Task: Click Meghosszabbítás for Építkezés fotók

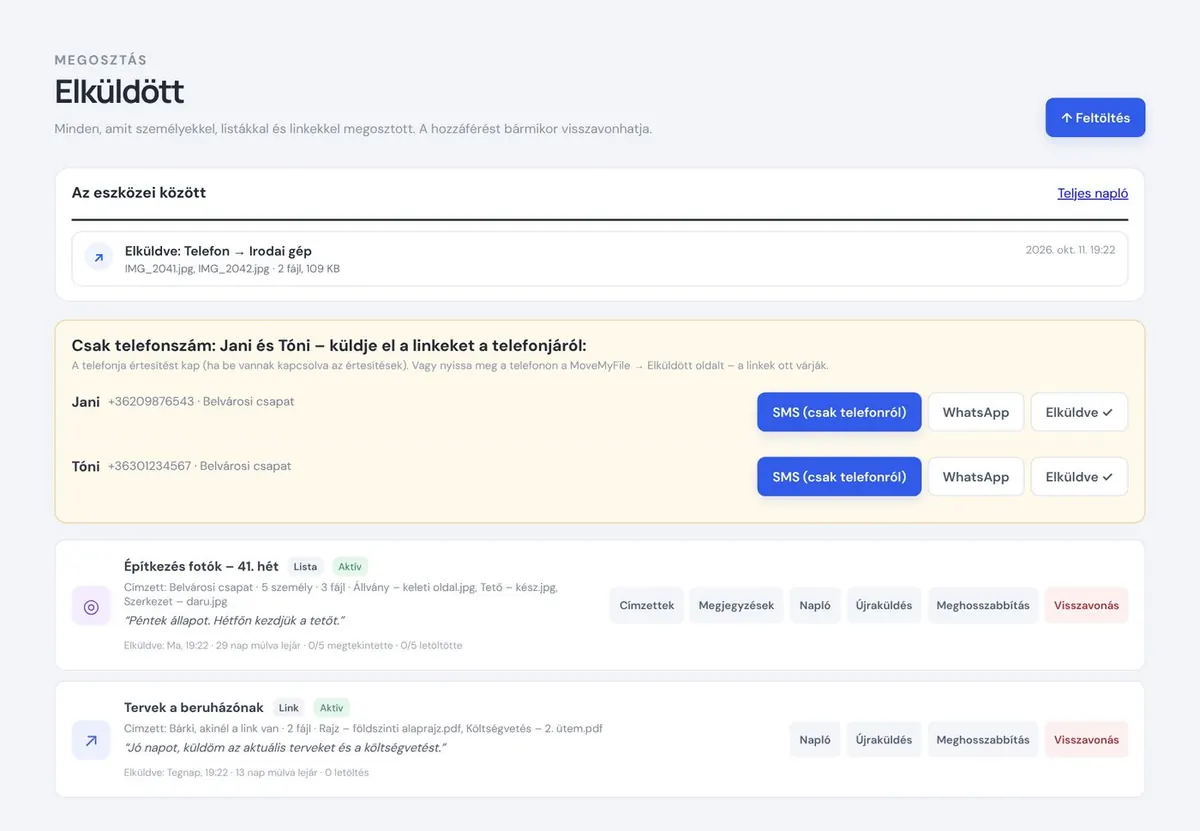Action: [983, 605]
